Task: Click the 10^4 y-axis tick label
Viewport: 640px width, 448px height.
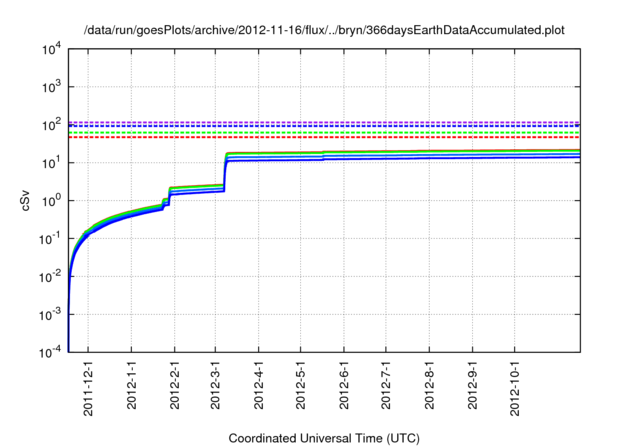Action: pyautogui.click(x=51, y=49)
